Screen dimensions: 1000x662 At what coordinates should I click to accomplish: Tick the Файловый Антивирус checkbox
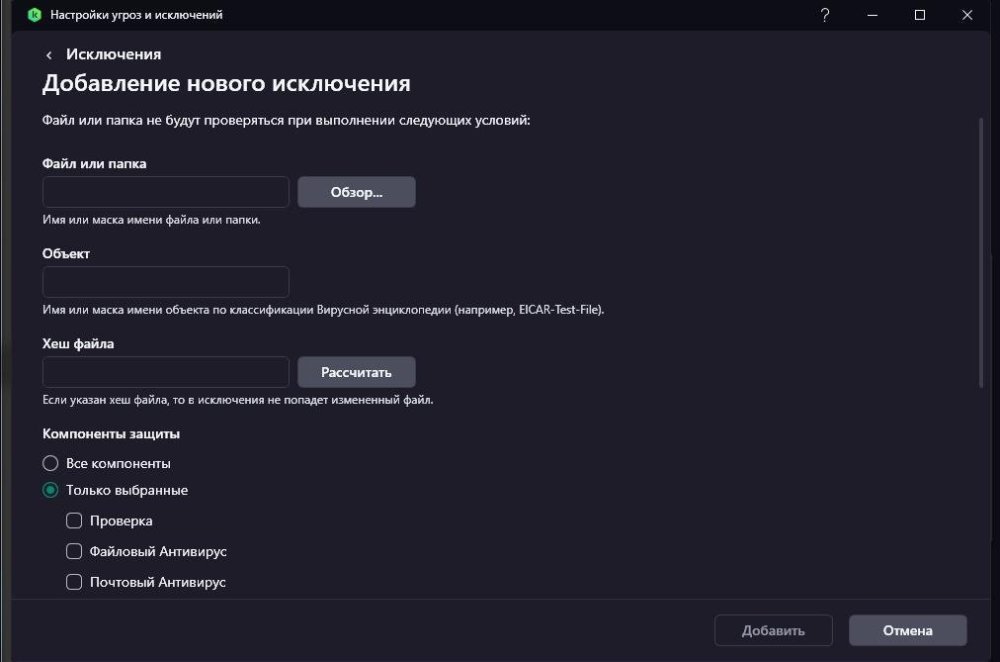point(74,551)
